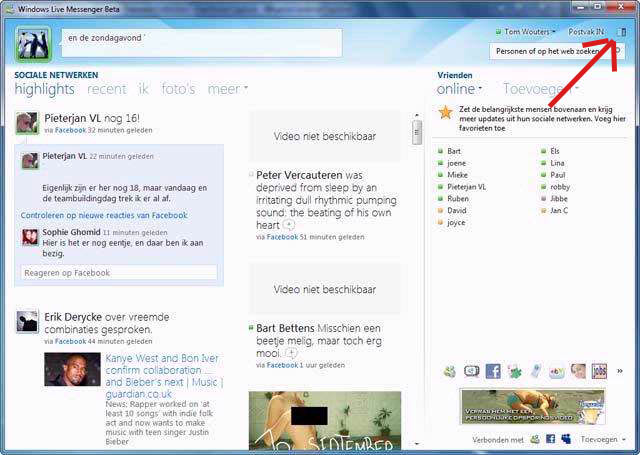Open Facebook link under Erik Derycke post
Screen dimensions: 640x455
click(x=70, y=341)
